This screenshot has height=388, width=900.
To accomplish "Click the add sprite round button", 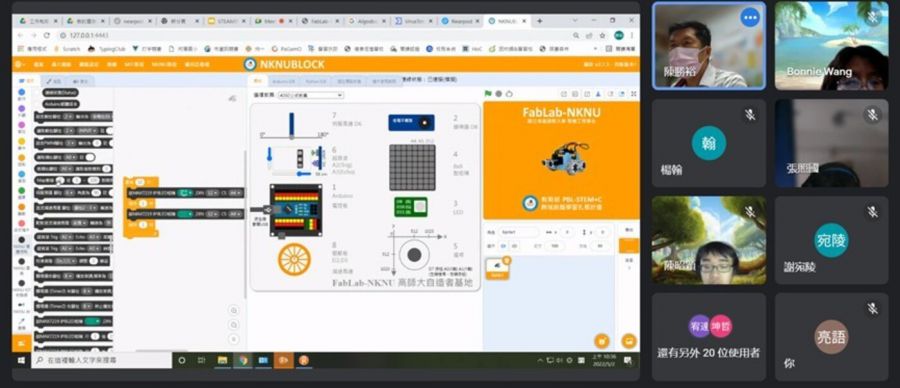I will point(601,340).
